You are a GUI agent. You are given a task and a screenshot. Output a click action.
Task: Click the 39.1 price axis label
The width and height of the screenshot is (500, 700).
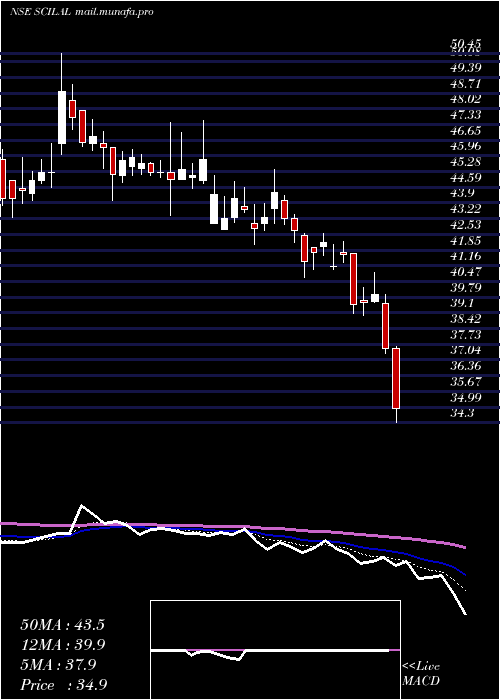pyautogui.click(x=463, y=303)
